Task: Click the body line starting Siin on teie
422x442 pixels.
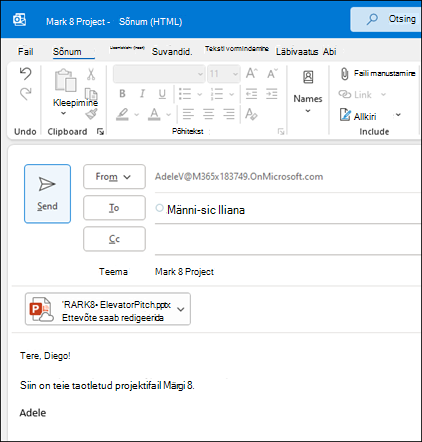Action: click(107, 386)
